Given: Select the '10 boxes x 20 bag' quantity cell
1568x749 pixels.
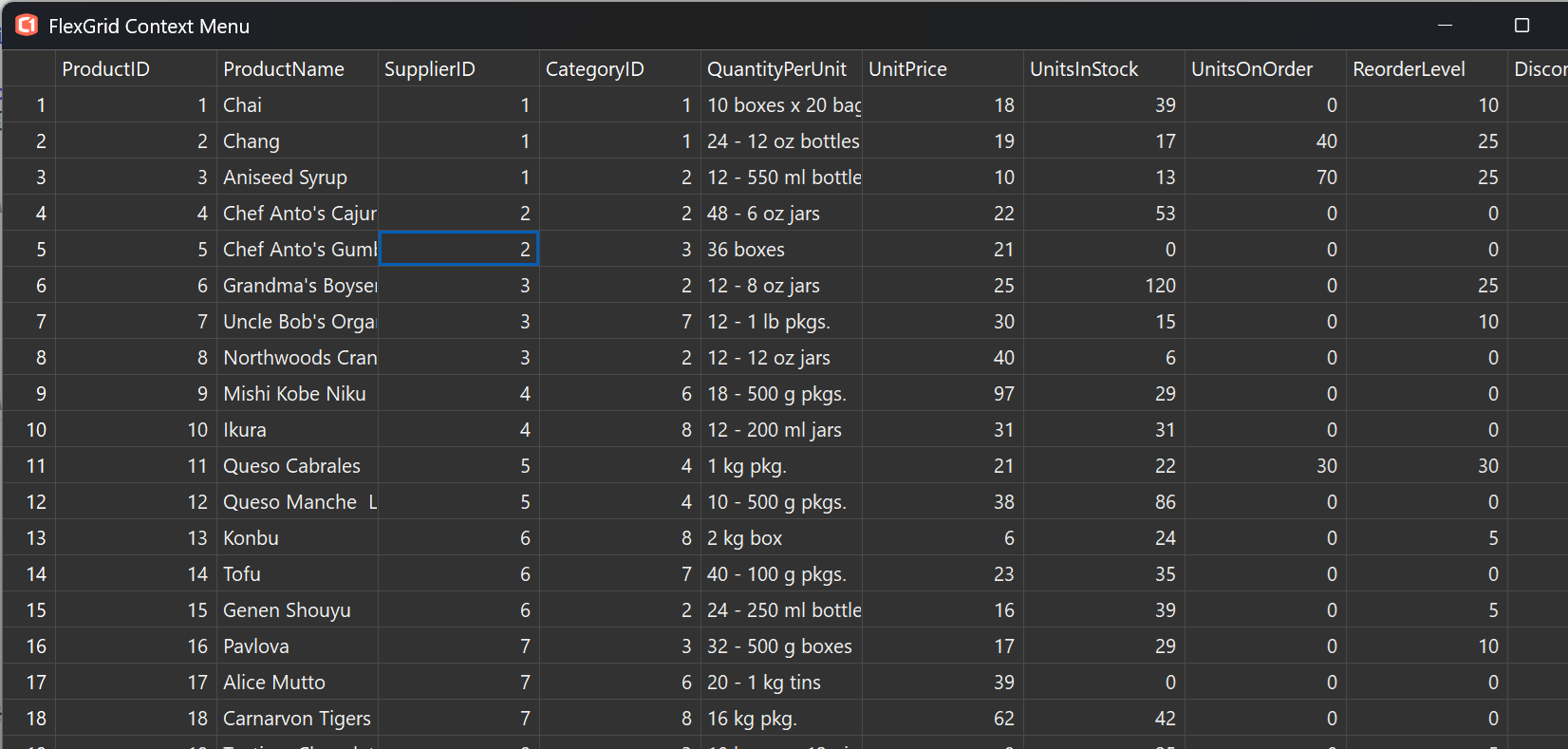Looking at the screenshot, I should [782, 105].
